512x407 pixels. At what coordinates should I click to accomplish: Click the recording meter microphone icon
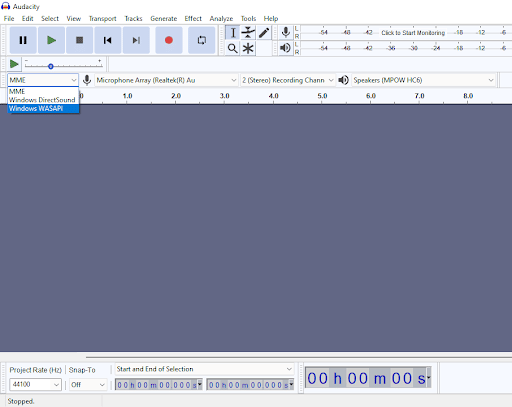point(285,32)
